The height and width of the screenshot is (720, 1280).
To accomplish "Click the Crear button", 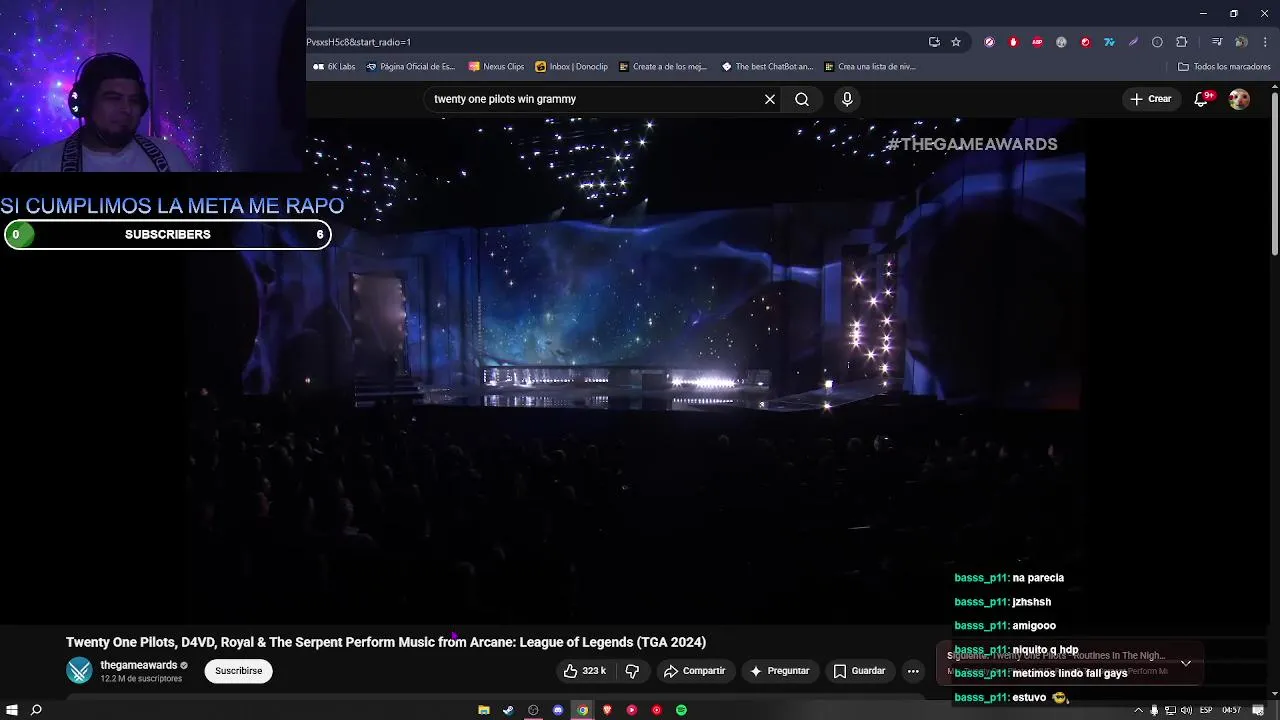I will [x=1150, y=99].
